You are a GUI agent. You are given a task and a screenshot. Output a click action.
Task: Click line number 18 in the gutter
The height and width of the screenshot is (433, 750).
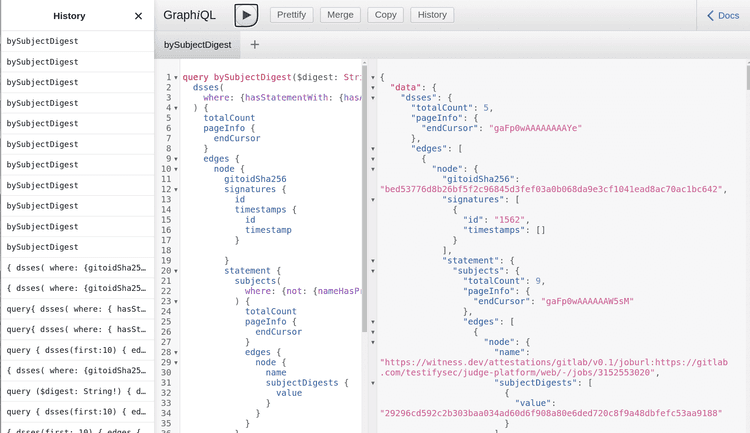[166, 250]
